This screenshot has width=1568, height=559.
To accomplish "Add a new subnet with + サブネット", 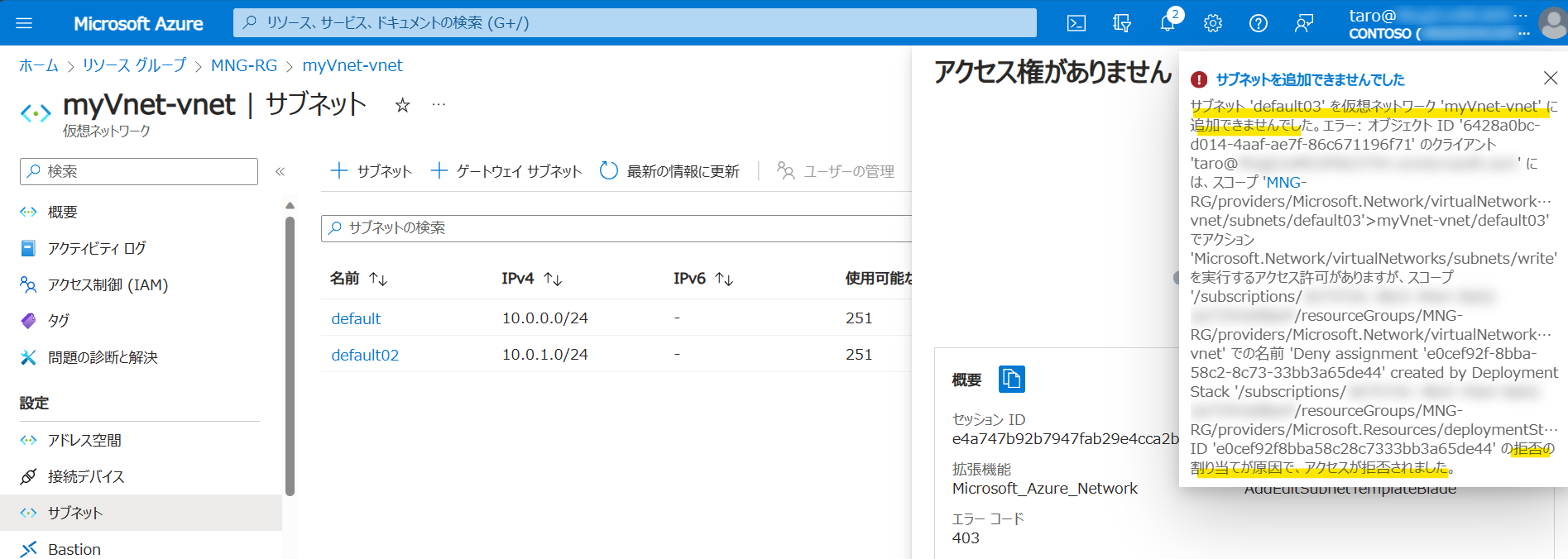I will coord(371,171).
